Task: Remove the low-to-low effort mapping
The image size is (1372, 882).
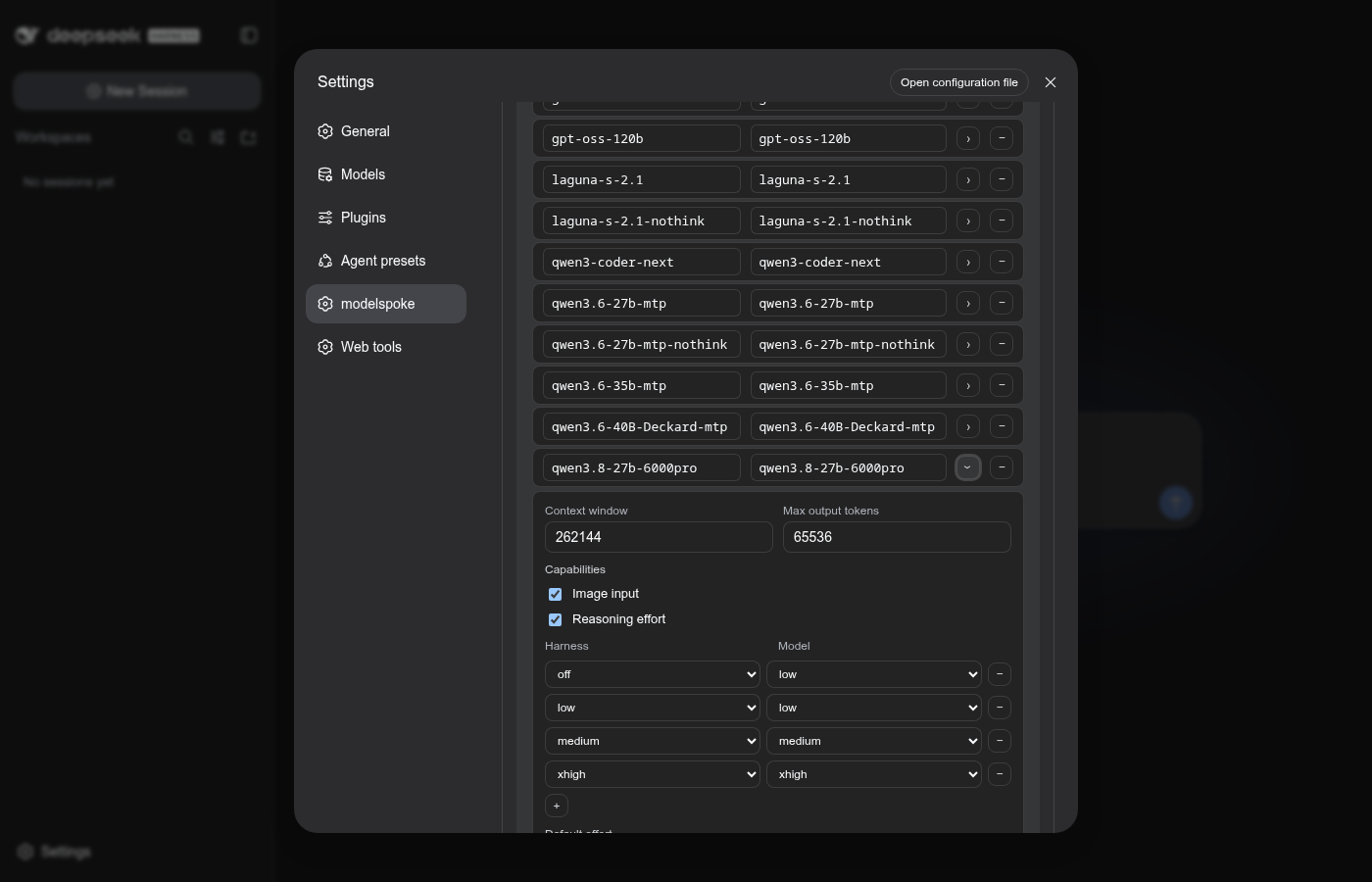Action: (x=1000, y=708)
